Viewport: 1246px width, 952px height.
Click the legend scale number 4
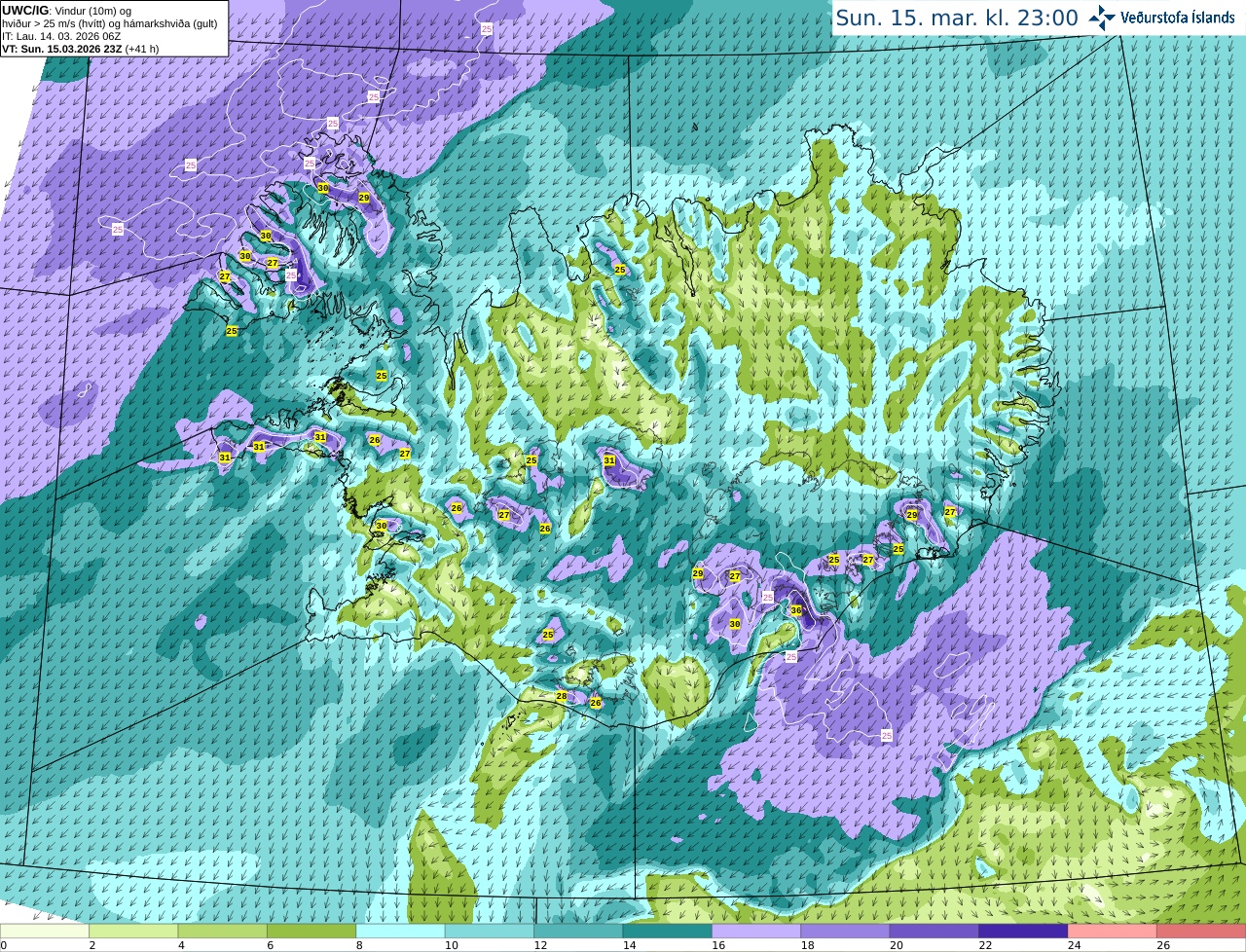click(181, 945)
